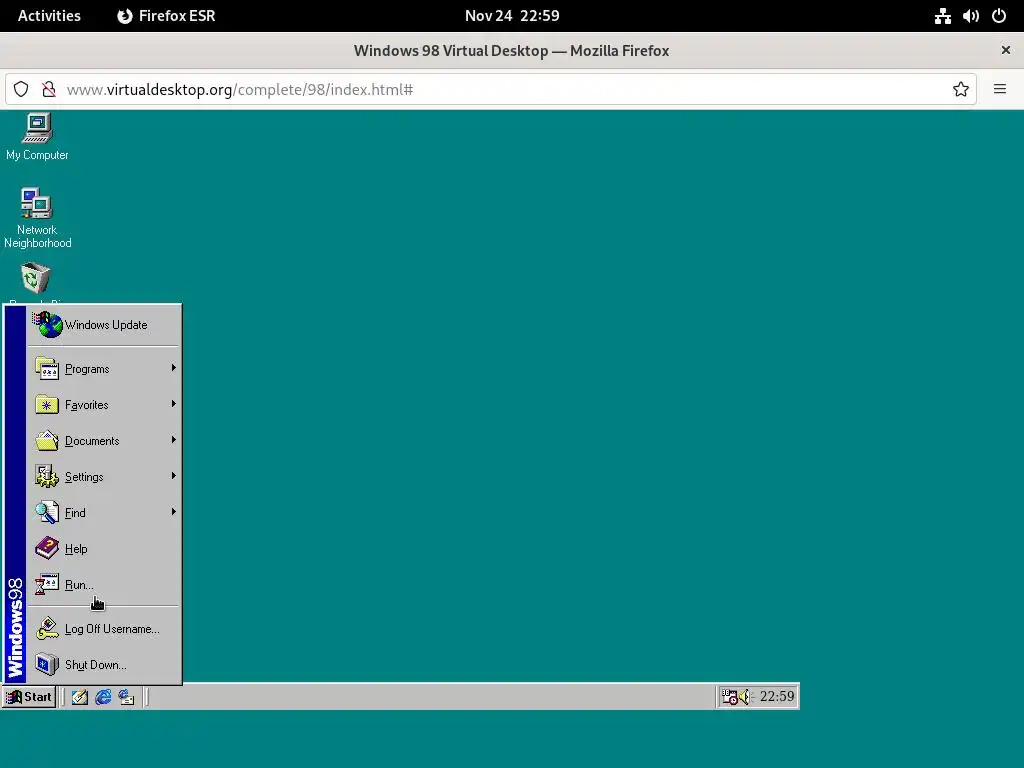
Task: Expand the Favorites submenu arrow
Action: click(174, 404)
